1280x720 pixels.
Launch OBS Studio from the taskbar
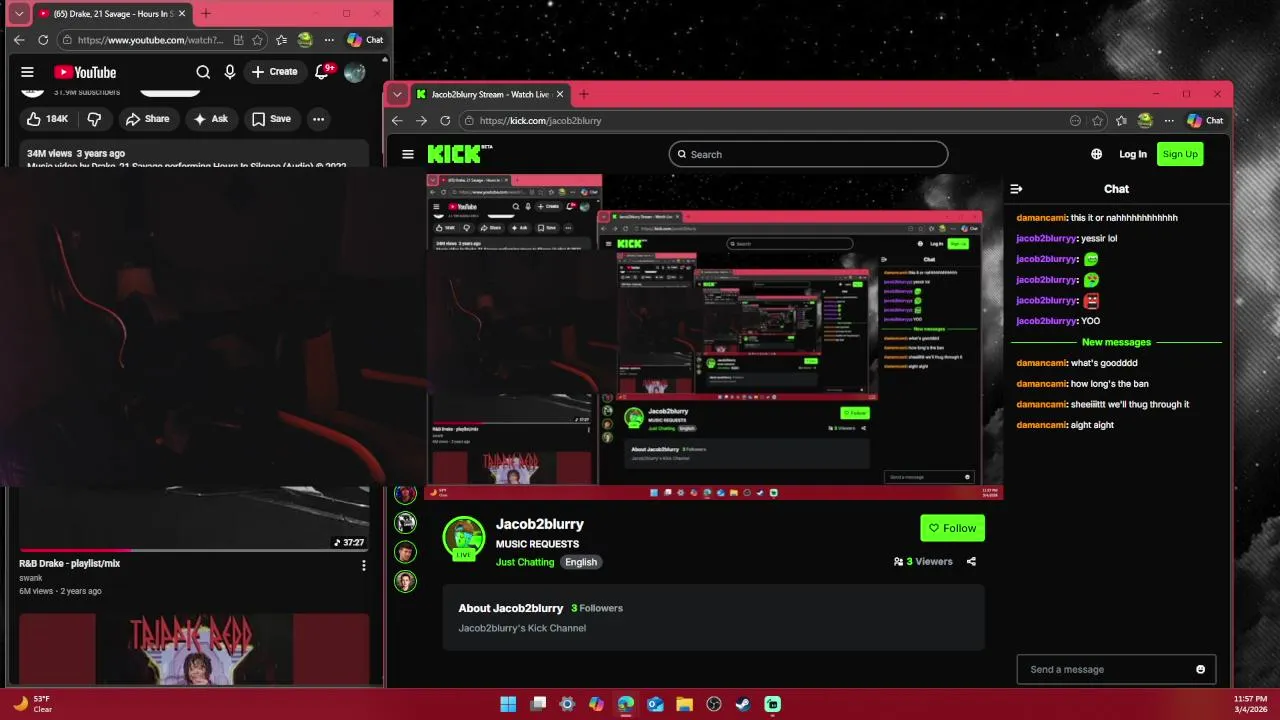[x=714, y=704]
